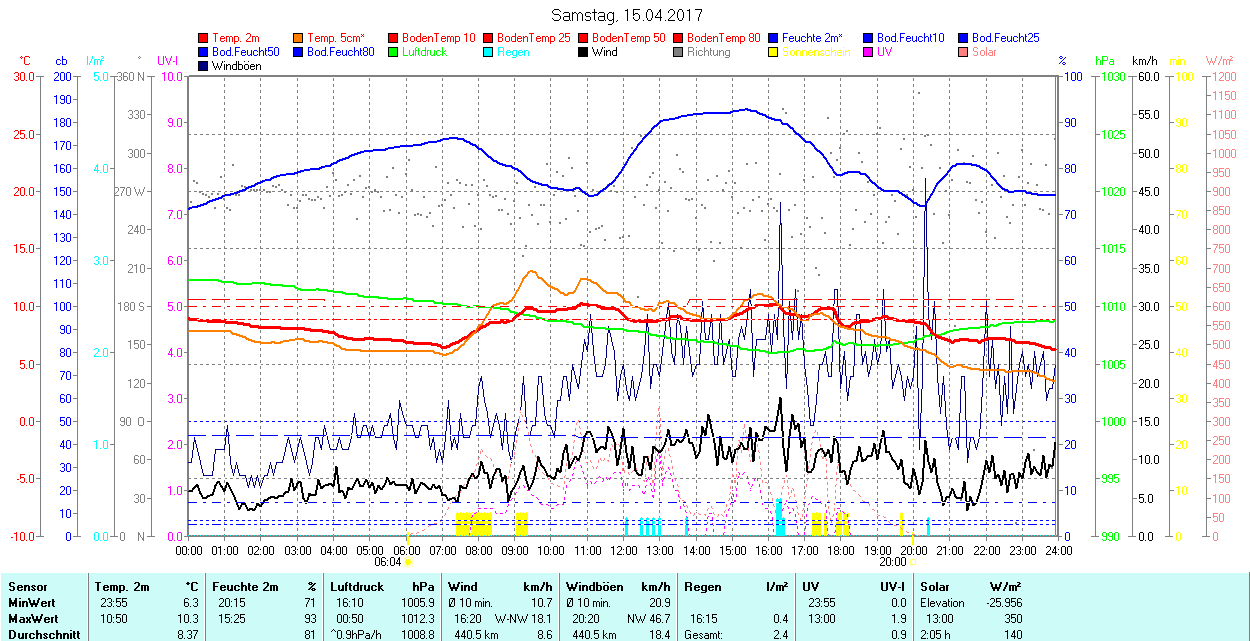Click the cyan Regen legend swatch
Image resolution: width=1250 pixels, height=641 pixels.
[x=487, y=52]
